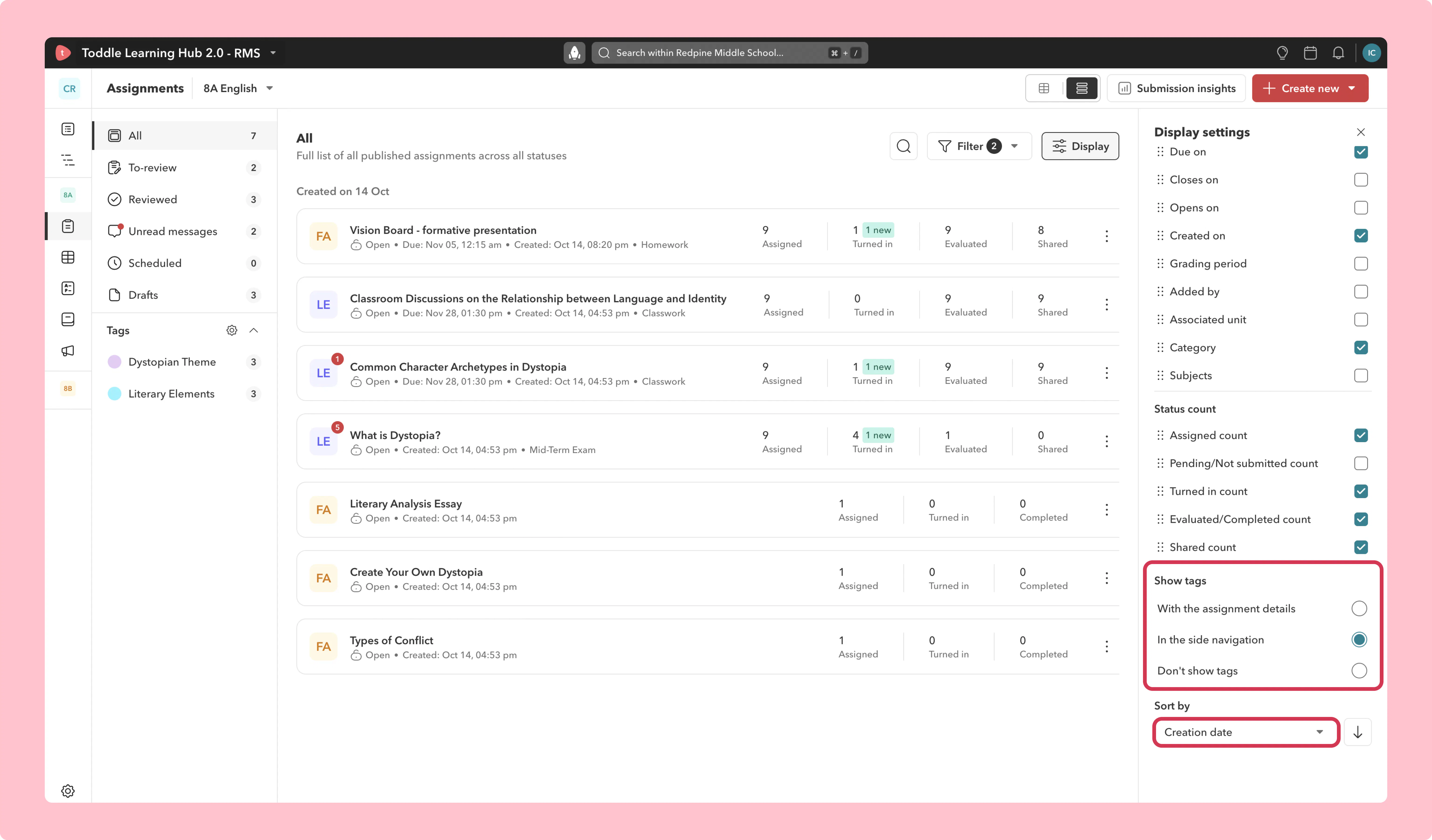This screenshot has height=840, width=1432.
Task: Open the class stream icon at sidebar top
Action: 68,129
